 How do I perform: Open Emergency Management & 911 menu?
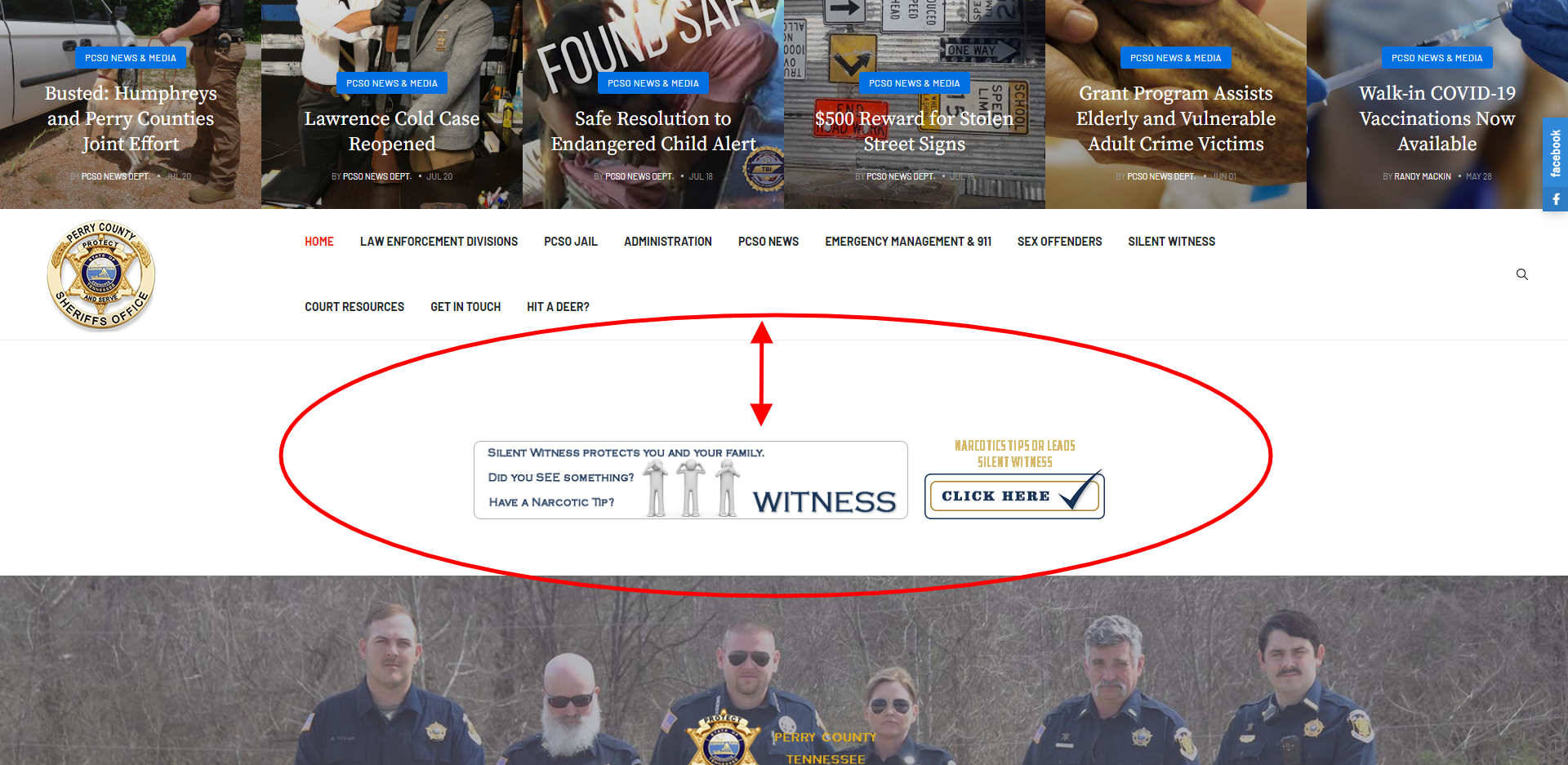pyautogui.click(x=908, y=242)
